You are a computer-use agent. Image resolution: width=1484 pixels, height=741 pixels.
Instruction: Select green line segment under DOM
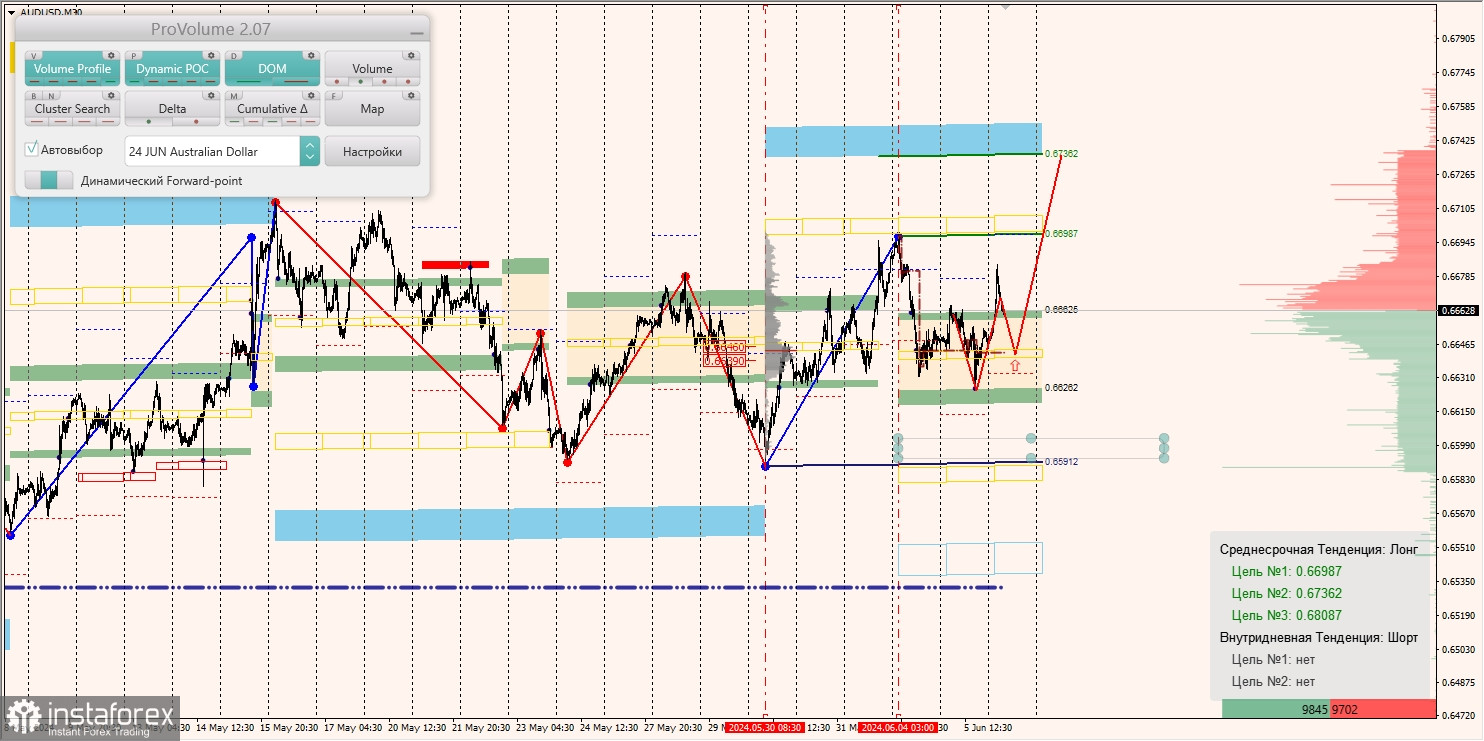click(248, 81)
